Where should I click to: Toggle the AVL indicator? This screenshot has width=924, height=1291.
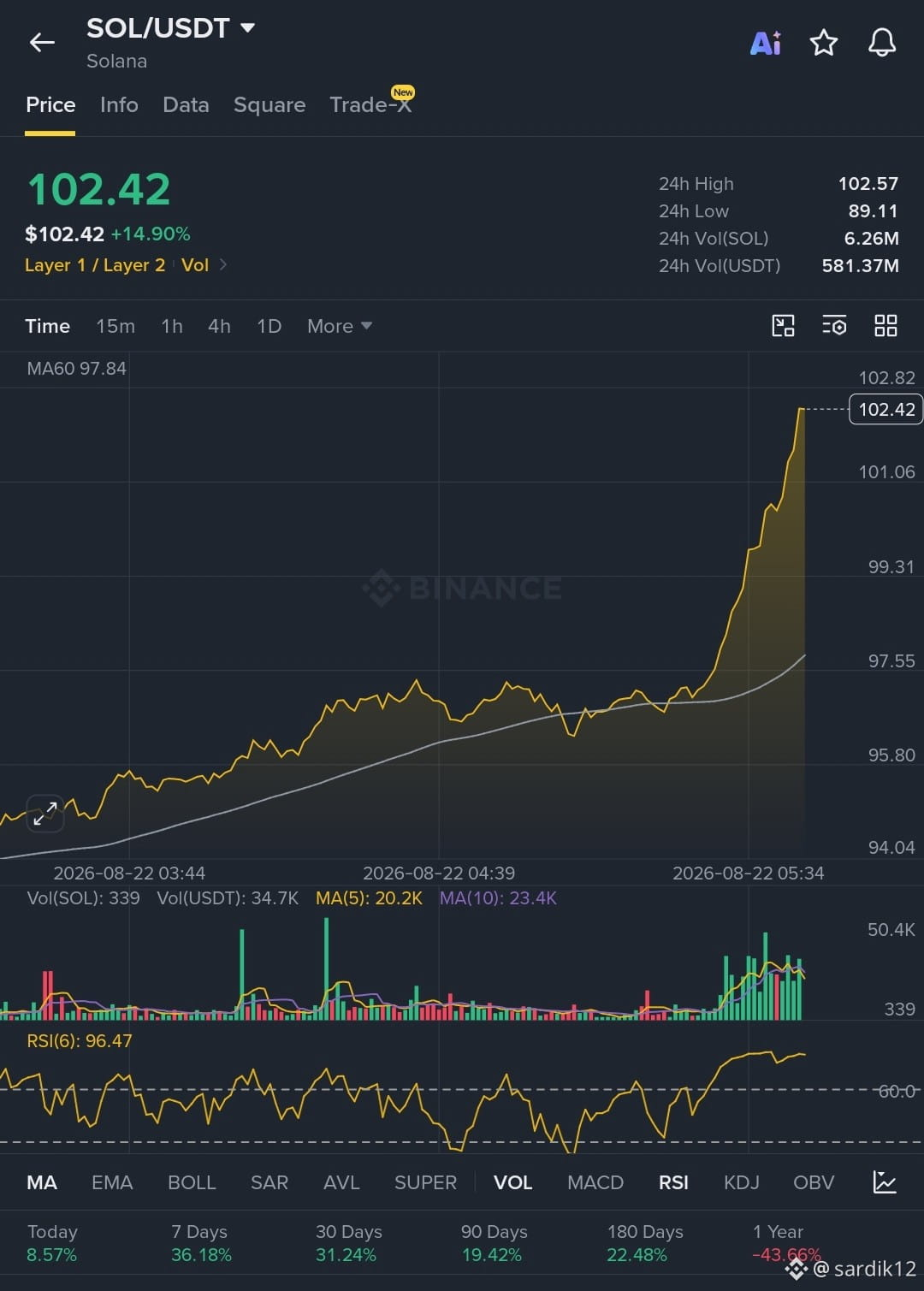(341, 1182)
